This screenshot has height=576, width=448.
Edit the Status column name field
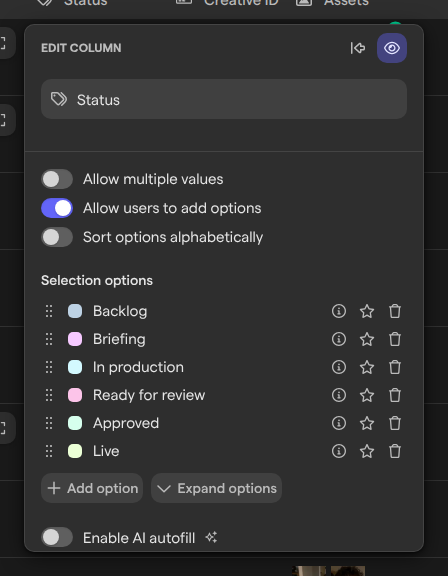(x=224, y=99)
